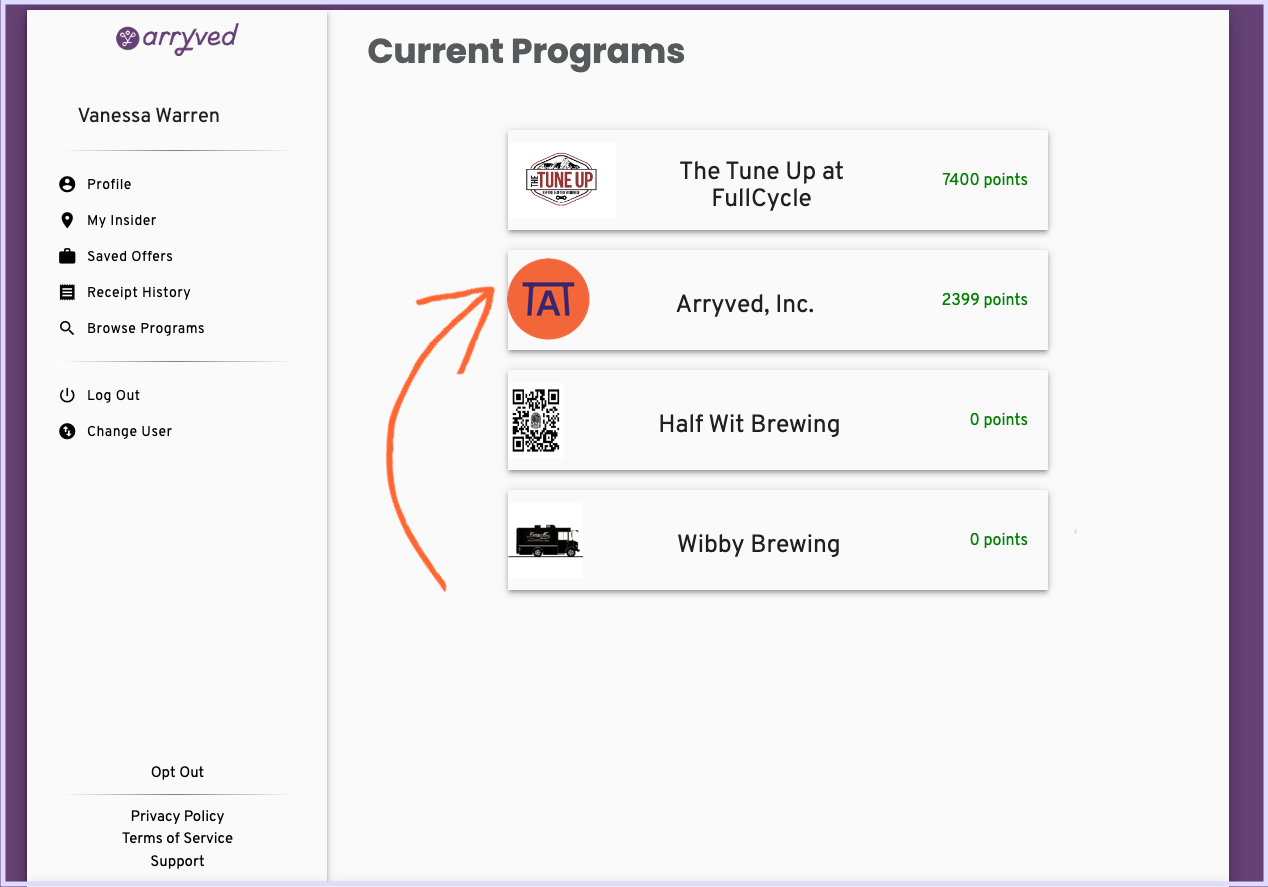Open the Half Wit Brewing program
Screen dimensions: 1268x887
click(778, 420)
